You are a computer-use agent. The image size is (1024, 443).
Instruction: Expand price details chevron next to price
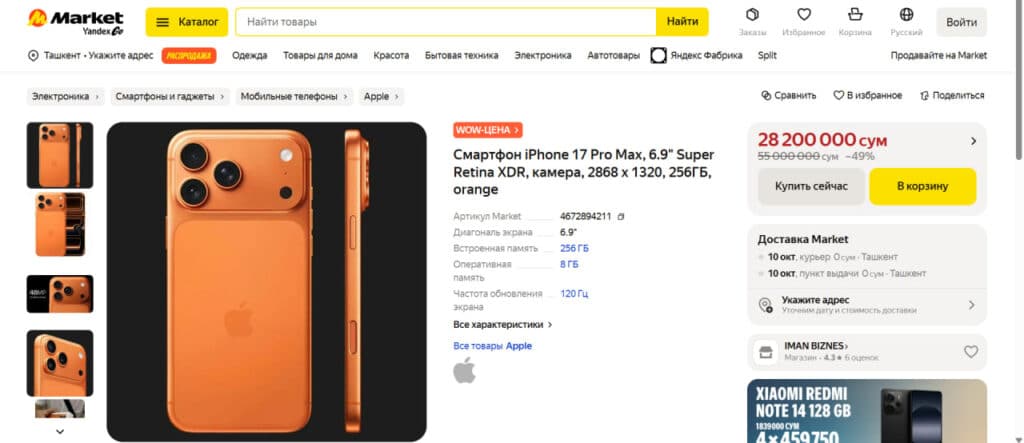(973, 141)
